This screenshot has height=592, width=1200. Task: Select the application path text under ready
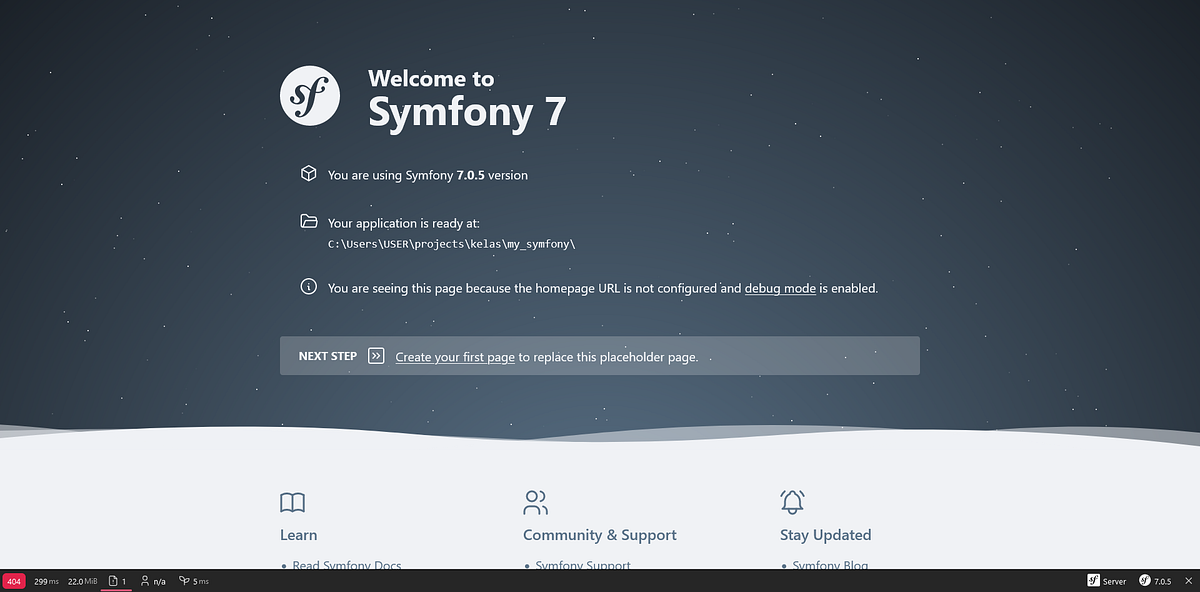(450, 243)
